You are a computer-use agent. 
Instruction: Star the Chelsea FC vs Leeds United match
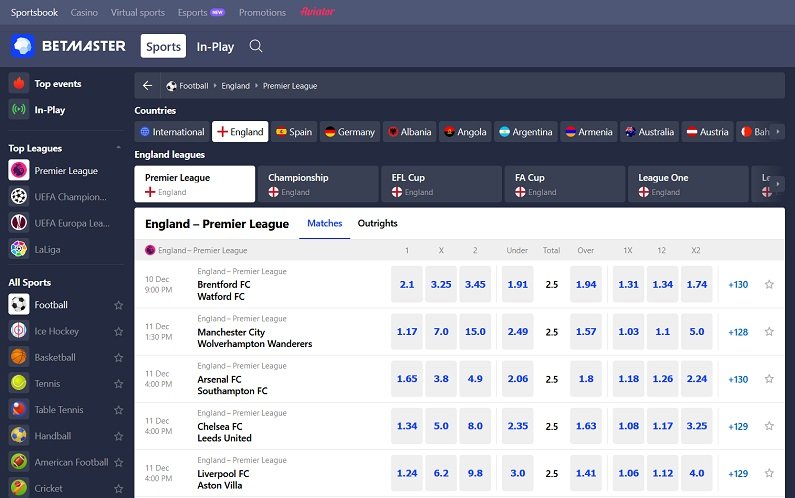(x=769, y=426)
